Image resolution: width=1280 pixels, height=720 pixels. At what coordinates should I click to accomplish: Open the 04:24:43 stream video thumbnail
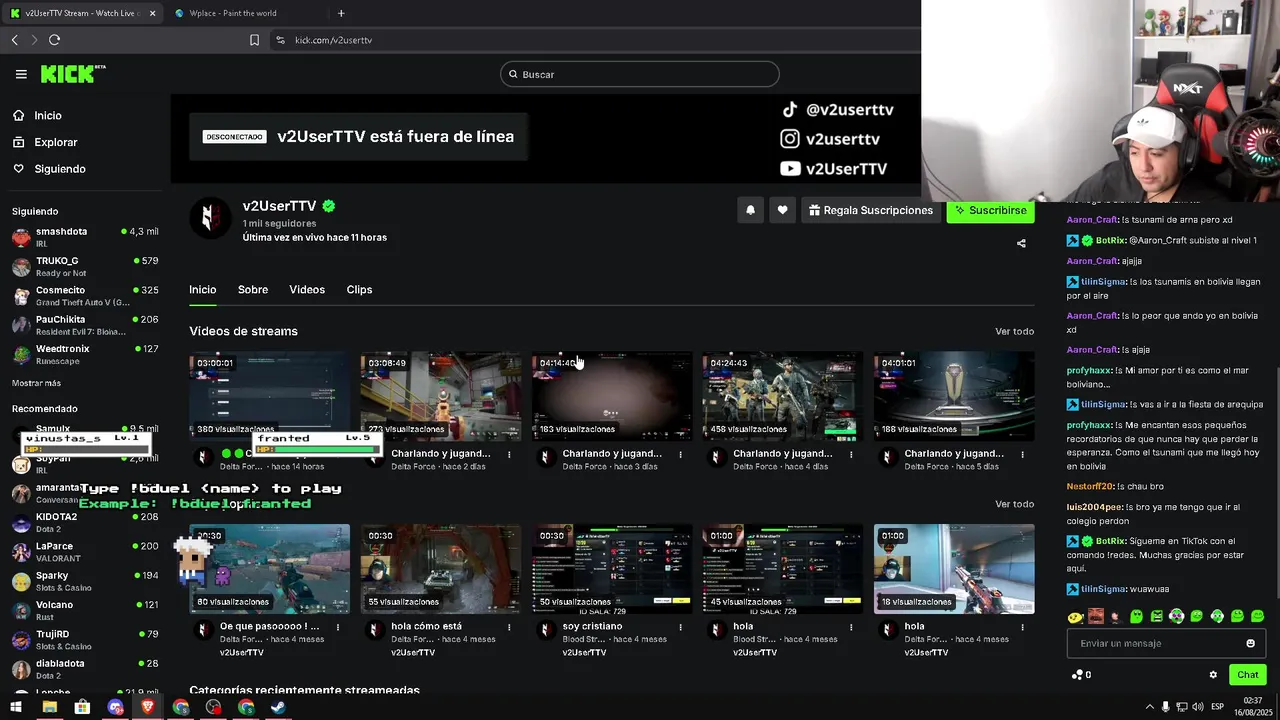point(783,396)
